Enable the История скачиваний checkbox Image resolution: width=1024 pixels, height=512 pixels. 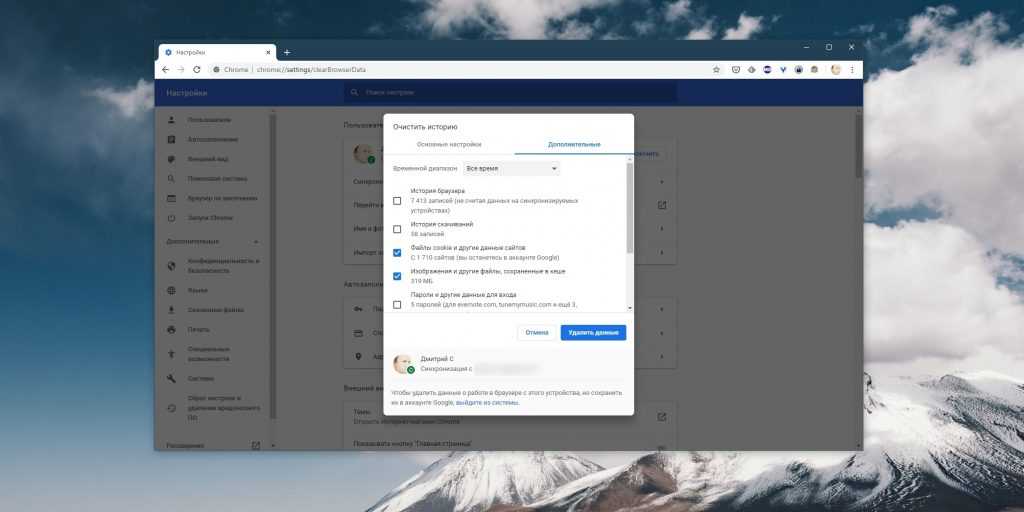(398, 229)
